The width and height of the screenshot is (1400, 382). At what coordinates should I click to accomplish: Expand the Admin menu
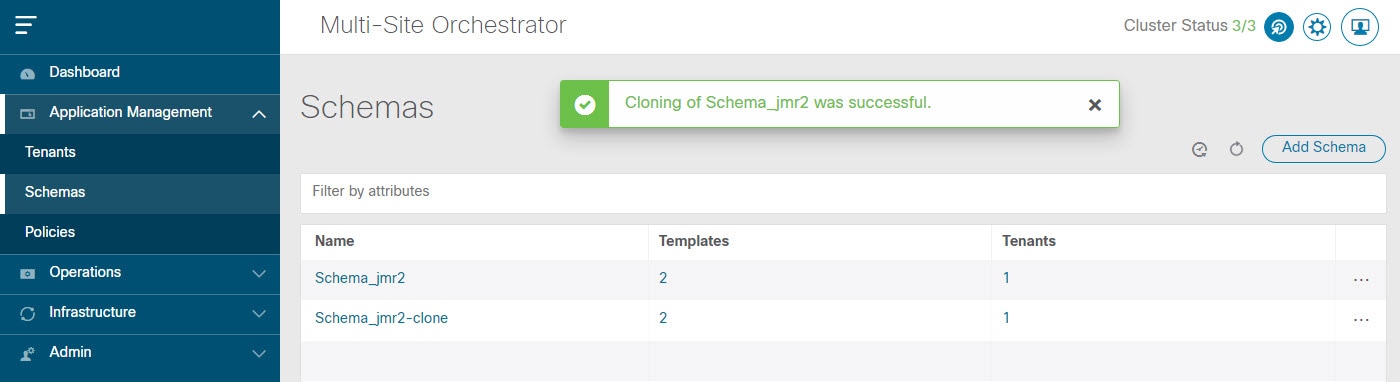click(140, 353)
